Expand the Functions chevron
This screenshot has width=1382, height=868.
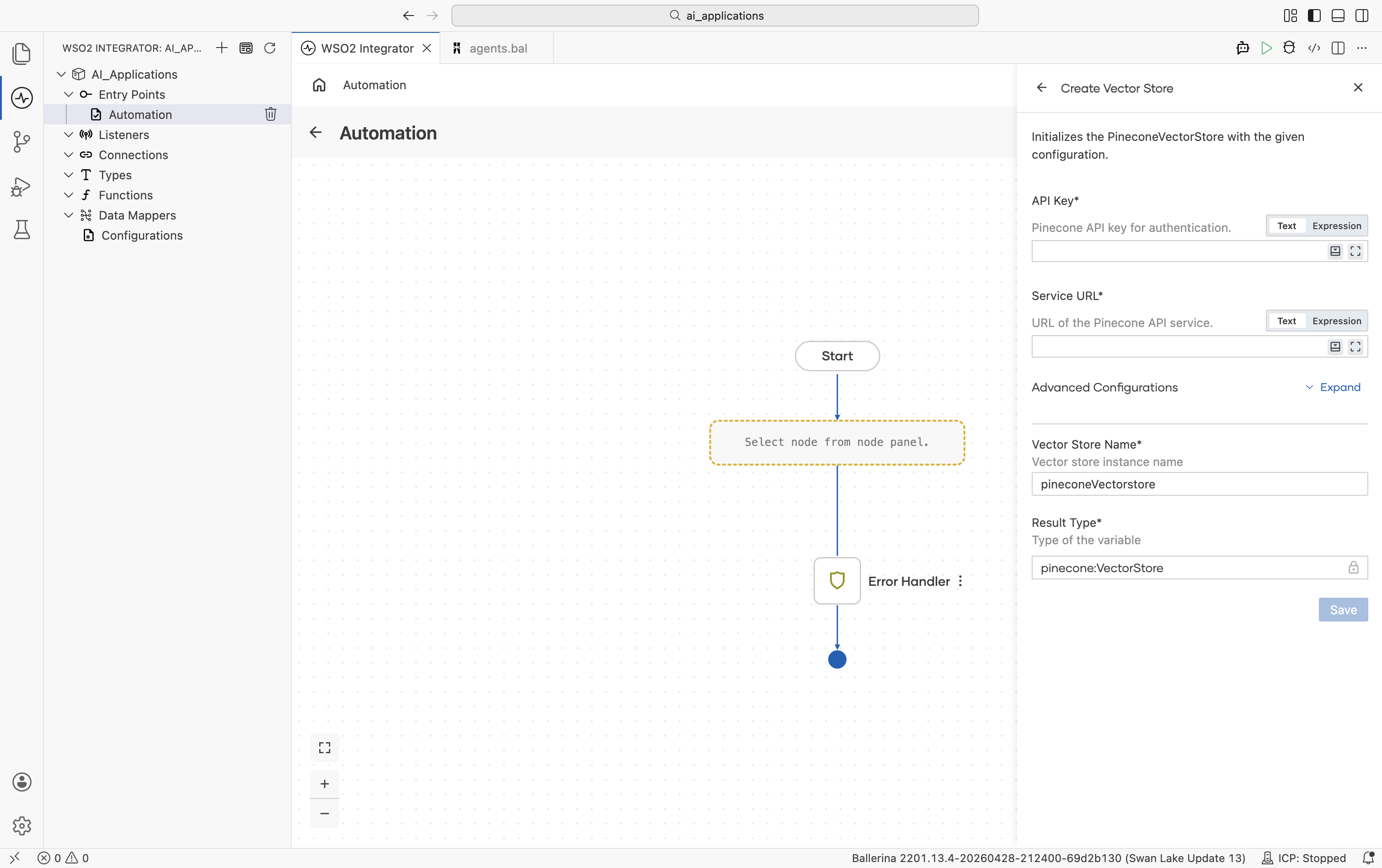(68, 195)
